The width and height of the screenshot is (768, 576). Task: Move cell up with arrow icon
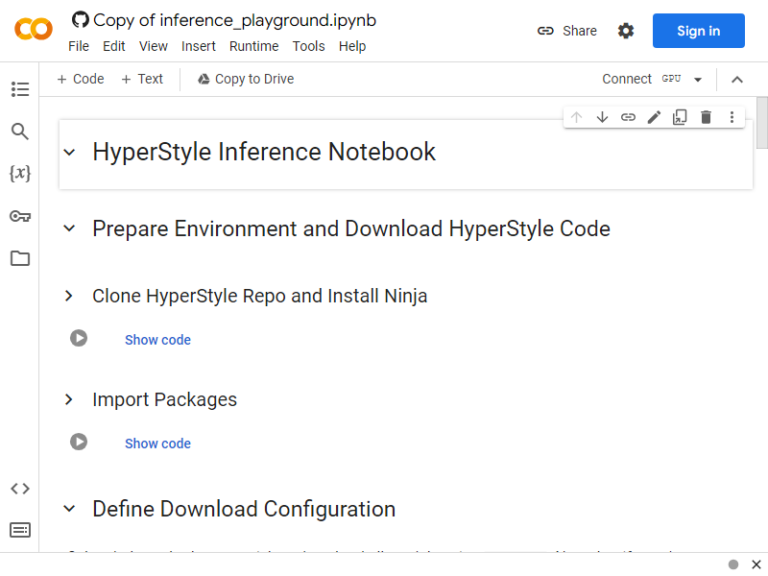(x=576, y=117)
